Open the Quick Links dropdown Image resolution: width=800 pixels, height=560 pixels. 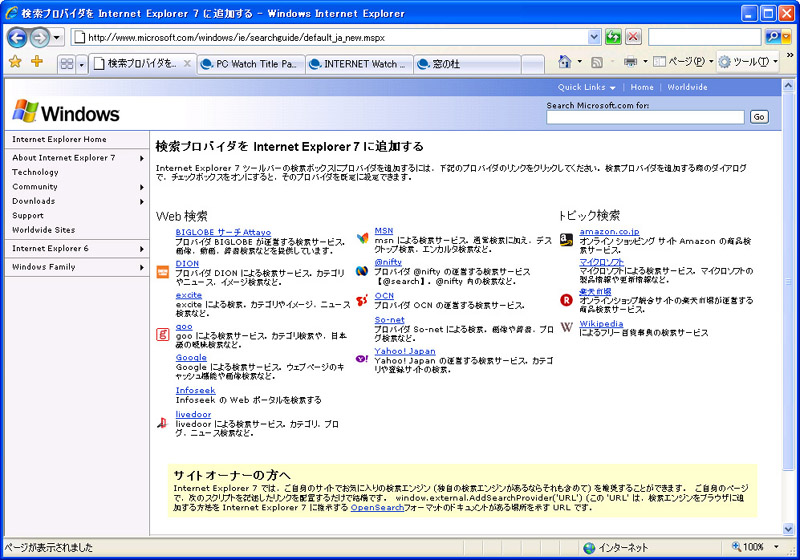[586, 87]
